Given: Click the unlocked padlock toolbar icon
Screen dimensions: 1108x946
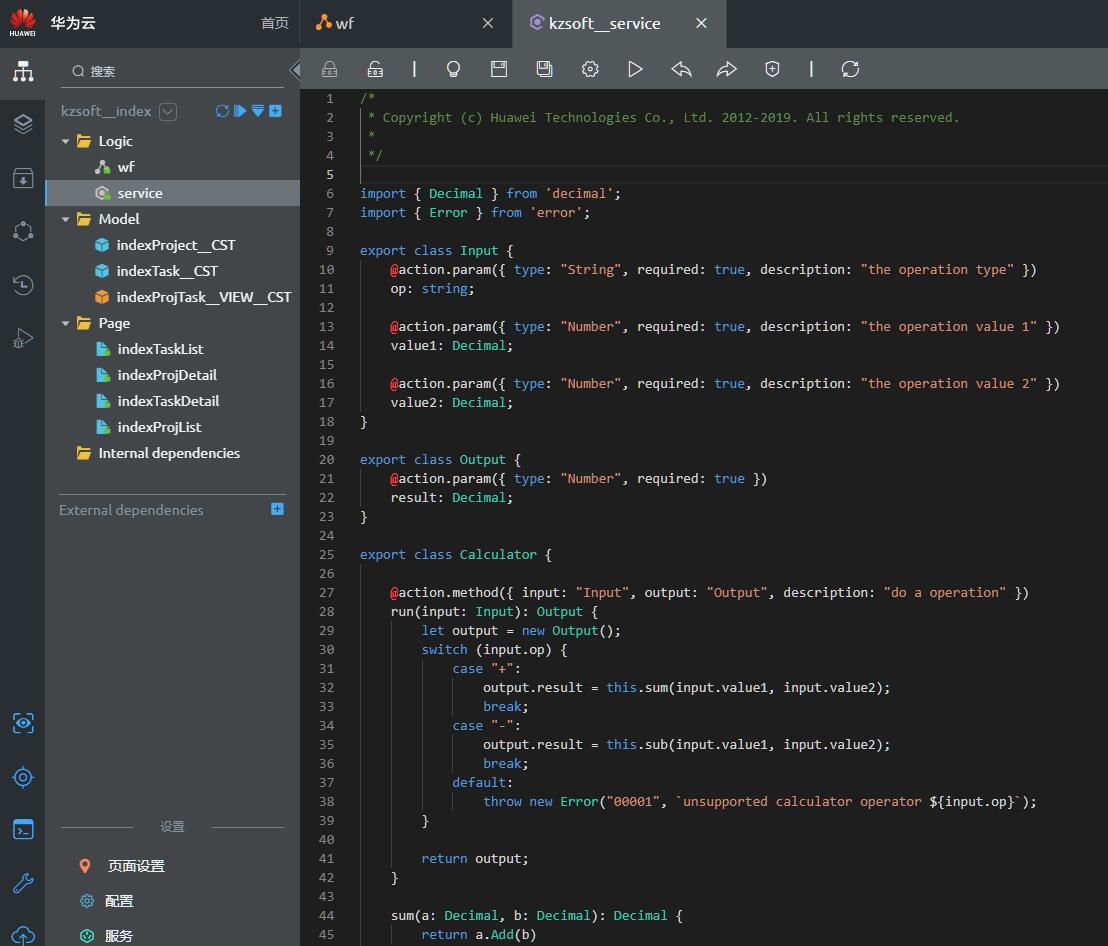Looking at the screenshot, I should click(375, 69).
